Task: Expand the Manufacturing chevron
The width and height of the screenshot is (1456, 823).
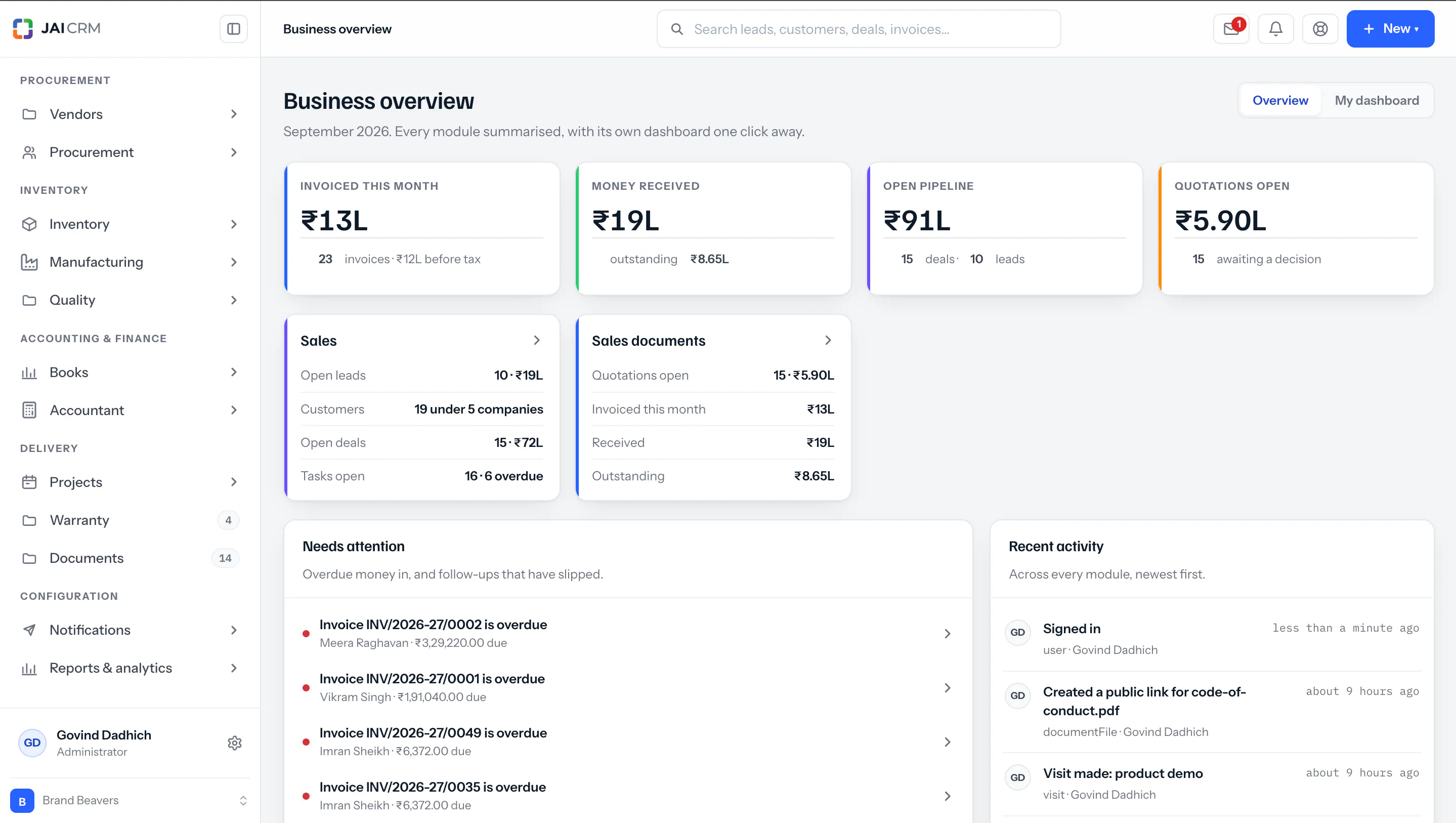Action: [x=234, y=262]
